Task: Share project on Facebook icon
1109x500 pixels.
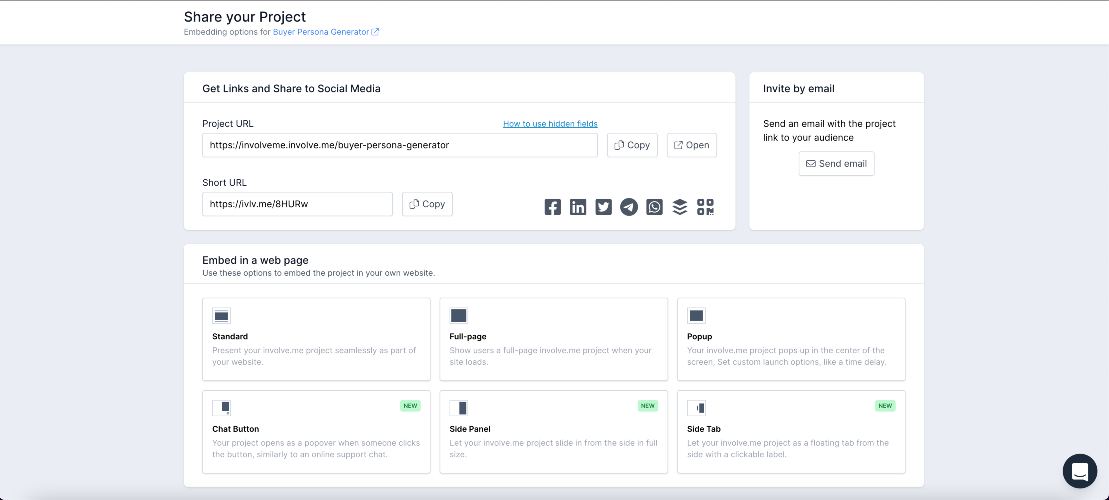Action: pyautogui.click(x=552, y=207)
